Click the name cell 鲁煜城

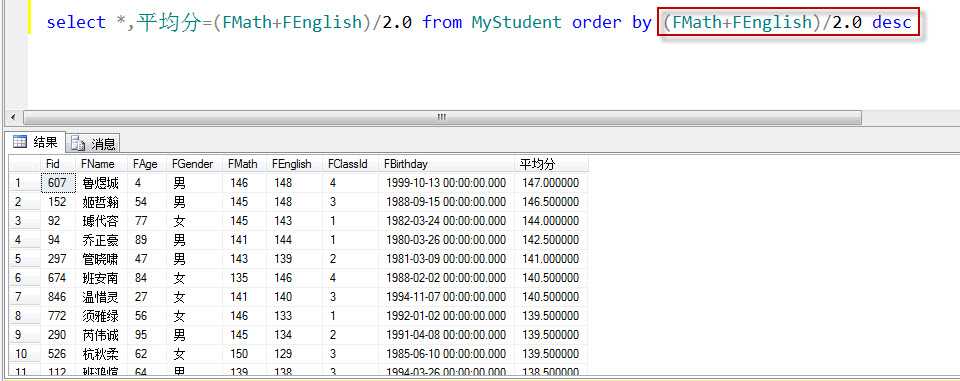coord(102,183)
